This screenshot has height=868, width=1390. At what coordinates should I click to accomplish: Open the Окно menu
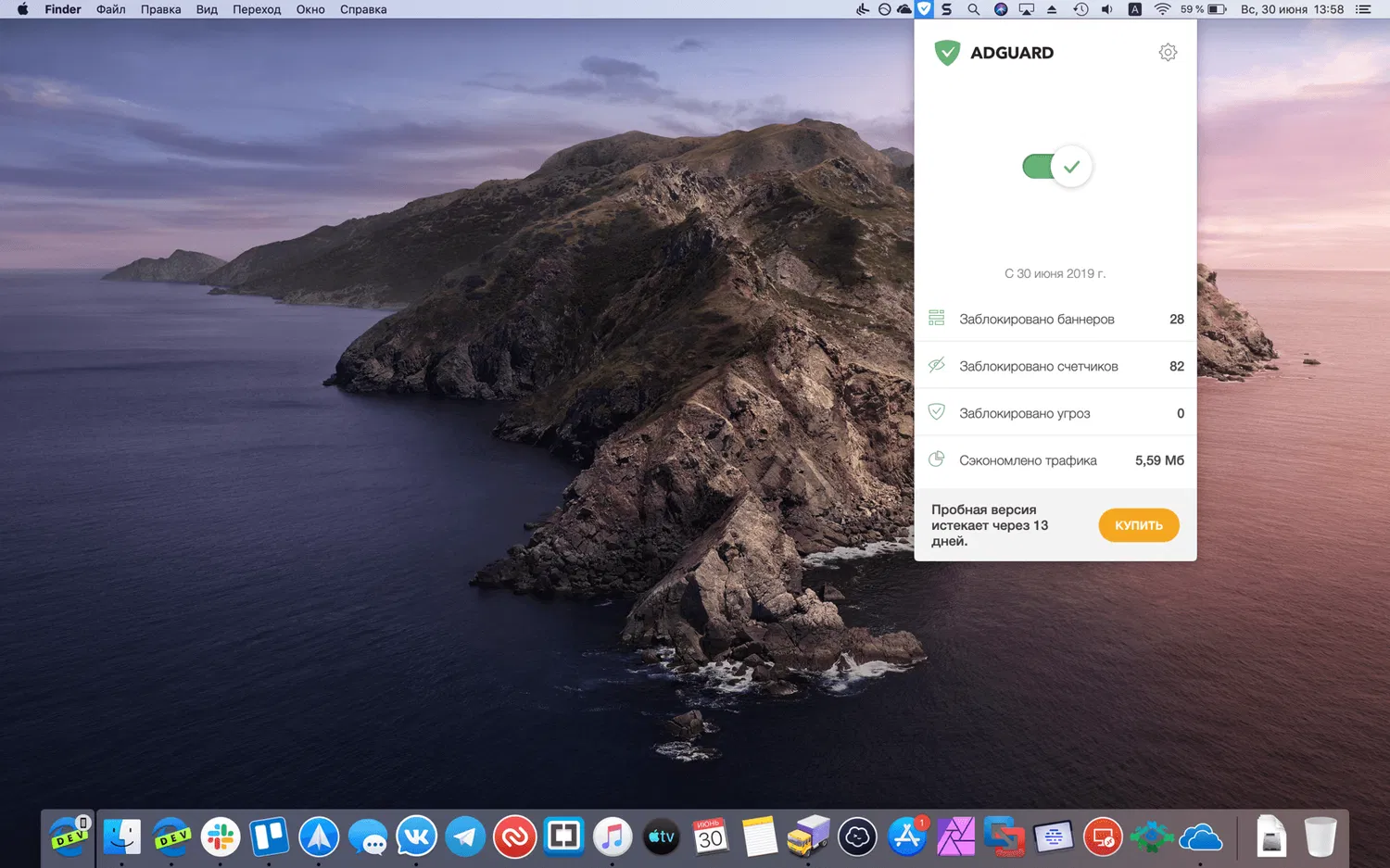point(310,9)
